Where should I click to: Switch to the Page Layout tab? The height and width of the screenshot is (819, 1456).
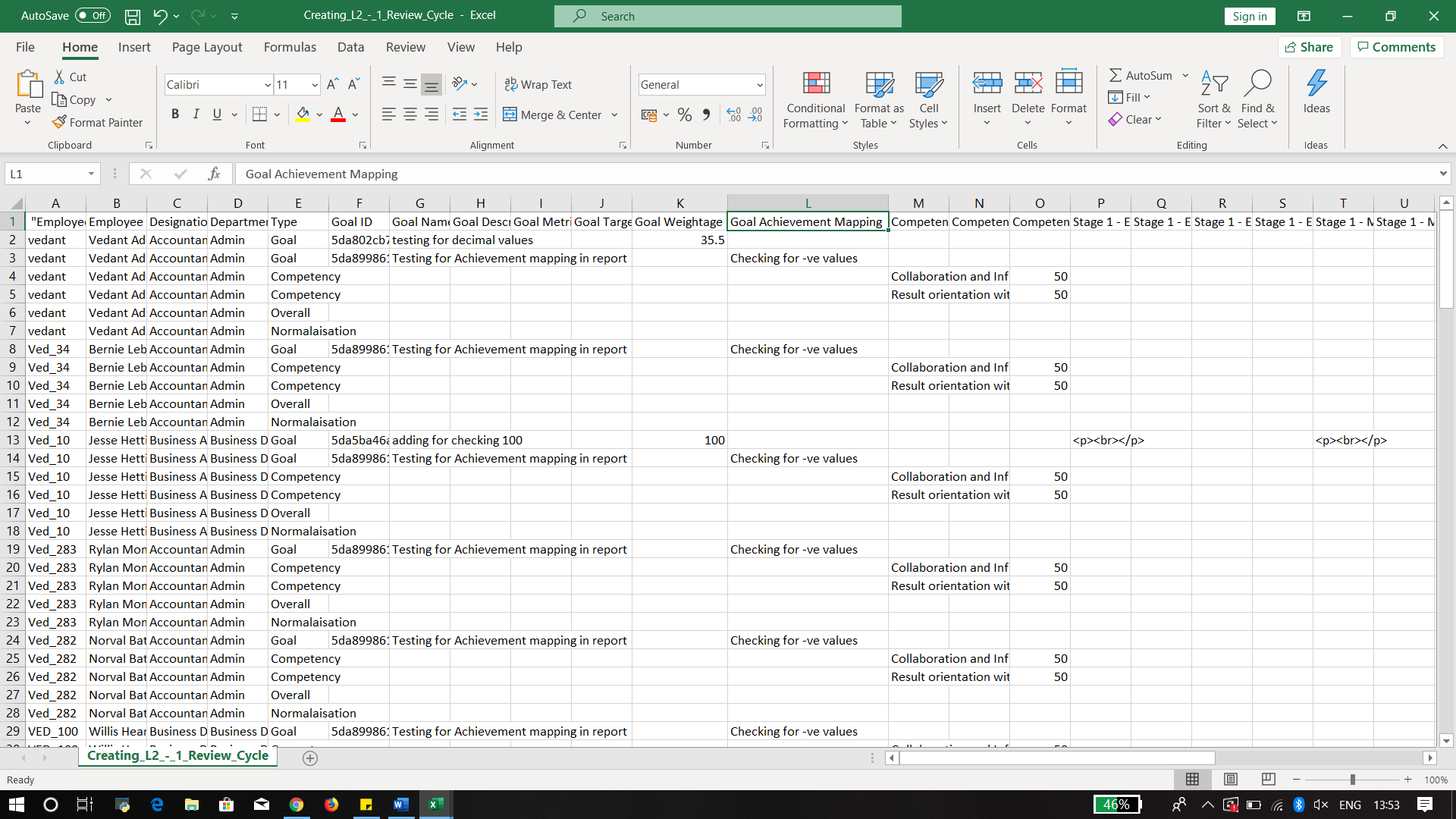click(x=207, y=47)
